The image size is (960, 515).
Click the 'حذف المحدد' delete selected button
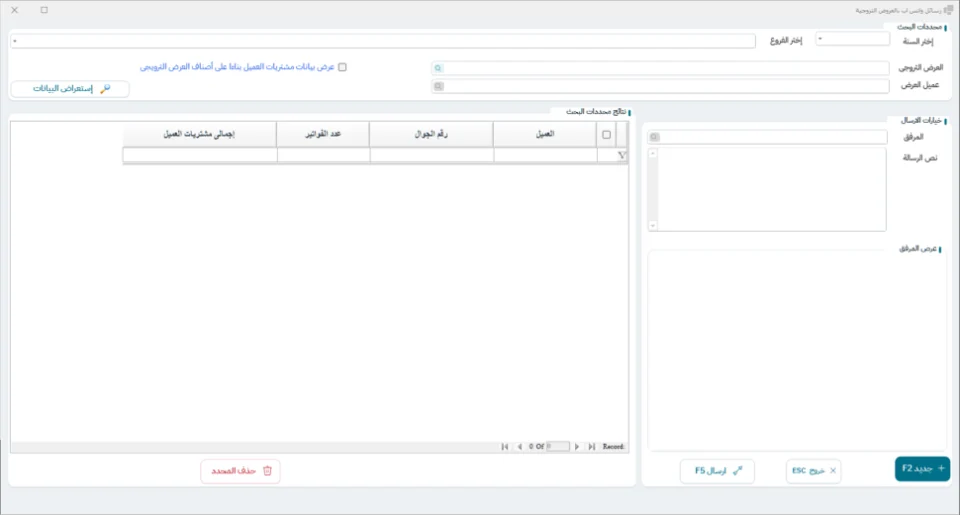point(241,471)
